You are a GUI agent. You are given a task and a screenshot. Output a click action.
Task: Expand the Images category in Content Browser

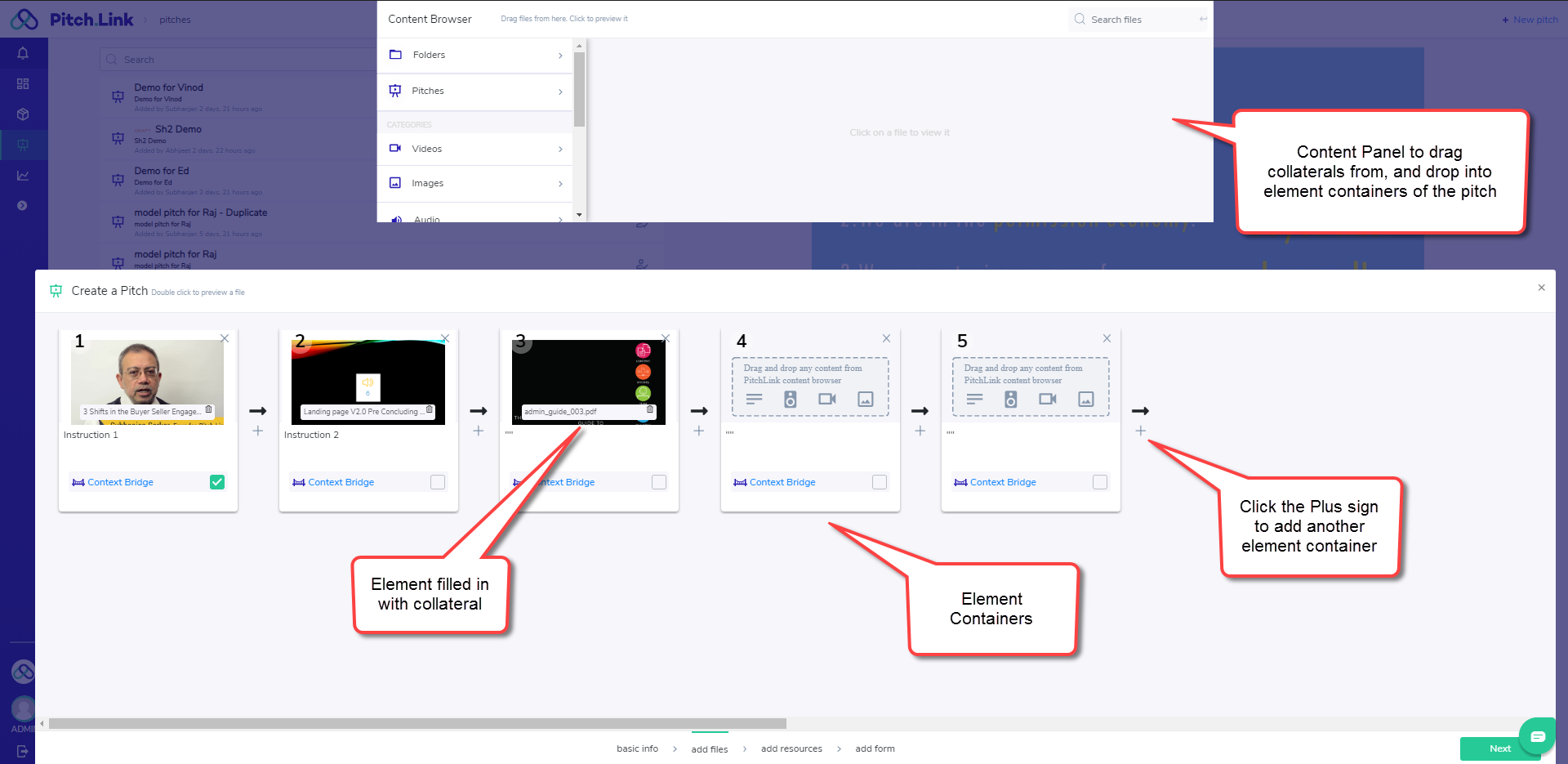475,183
